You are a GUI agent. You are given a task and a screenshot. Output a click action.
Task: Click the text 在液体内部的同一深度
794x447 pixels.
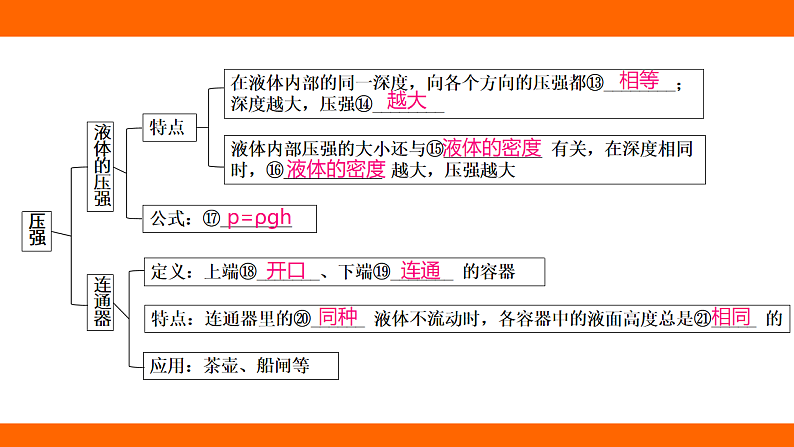[308, 83]
